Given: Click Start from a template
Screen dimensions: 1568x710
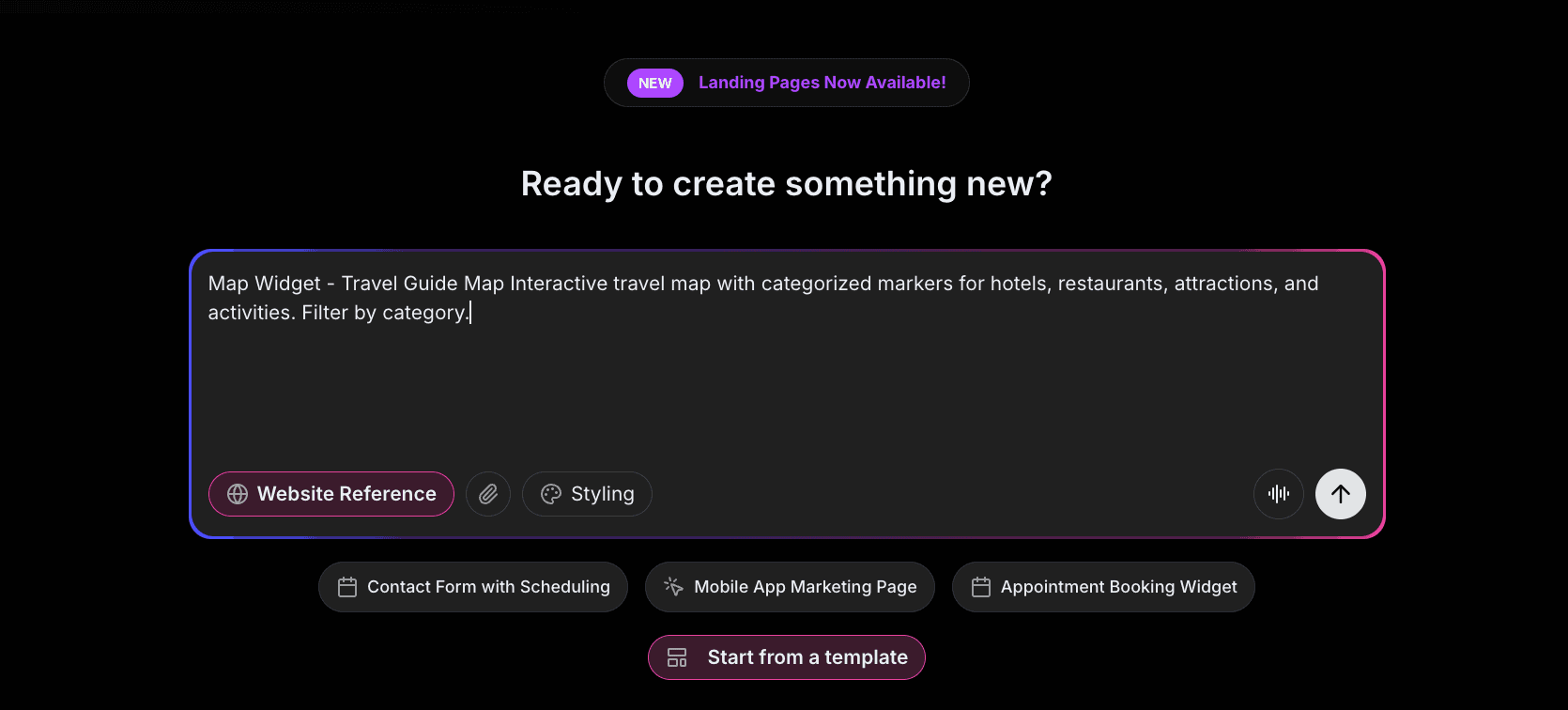Looking at the screenshot, I should (786, 656).
